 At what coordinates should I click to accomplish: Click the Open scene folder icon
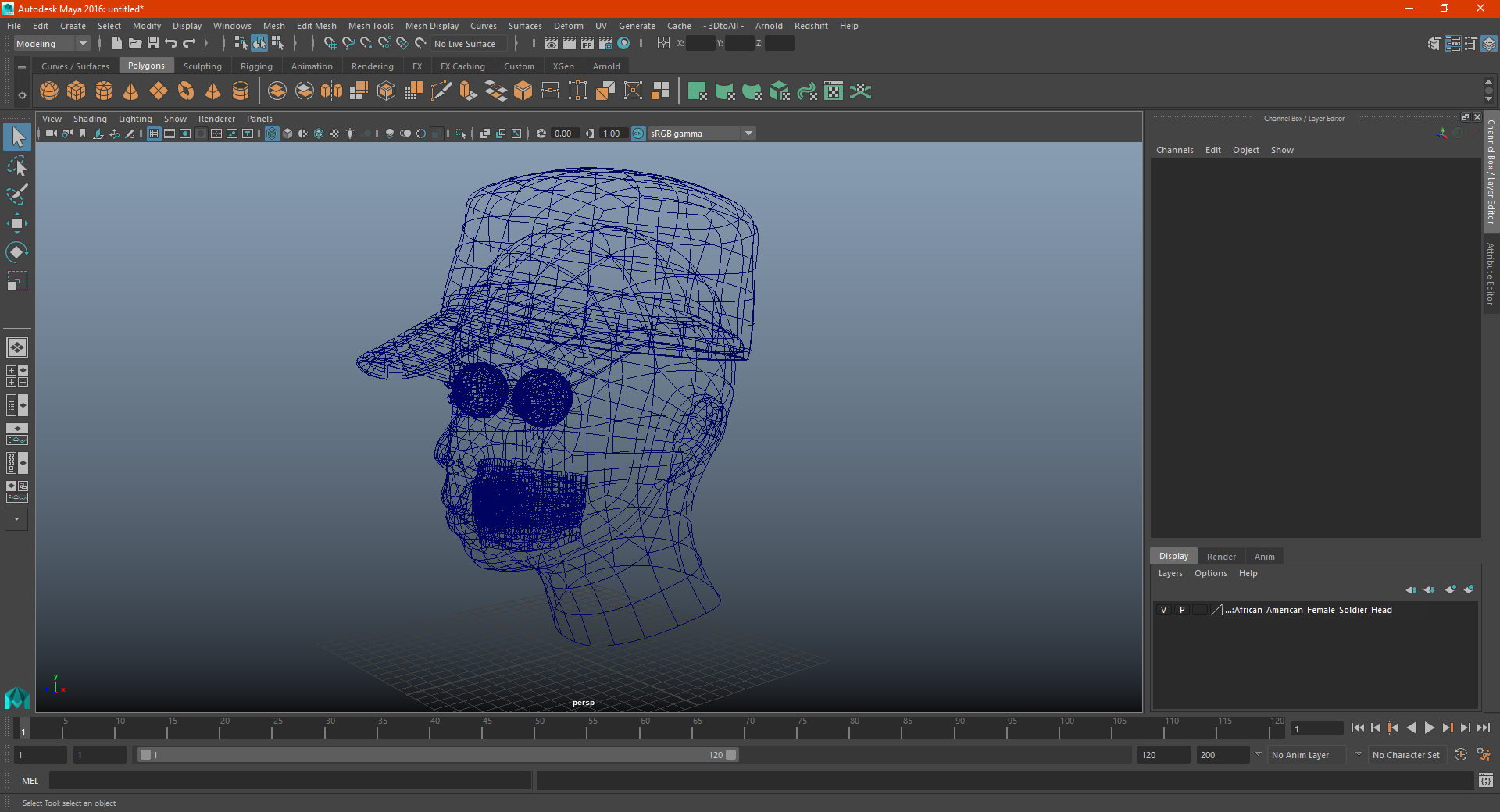tap(135, 43)
